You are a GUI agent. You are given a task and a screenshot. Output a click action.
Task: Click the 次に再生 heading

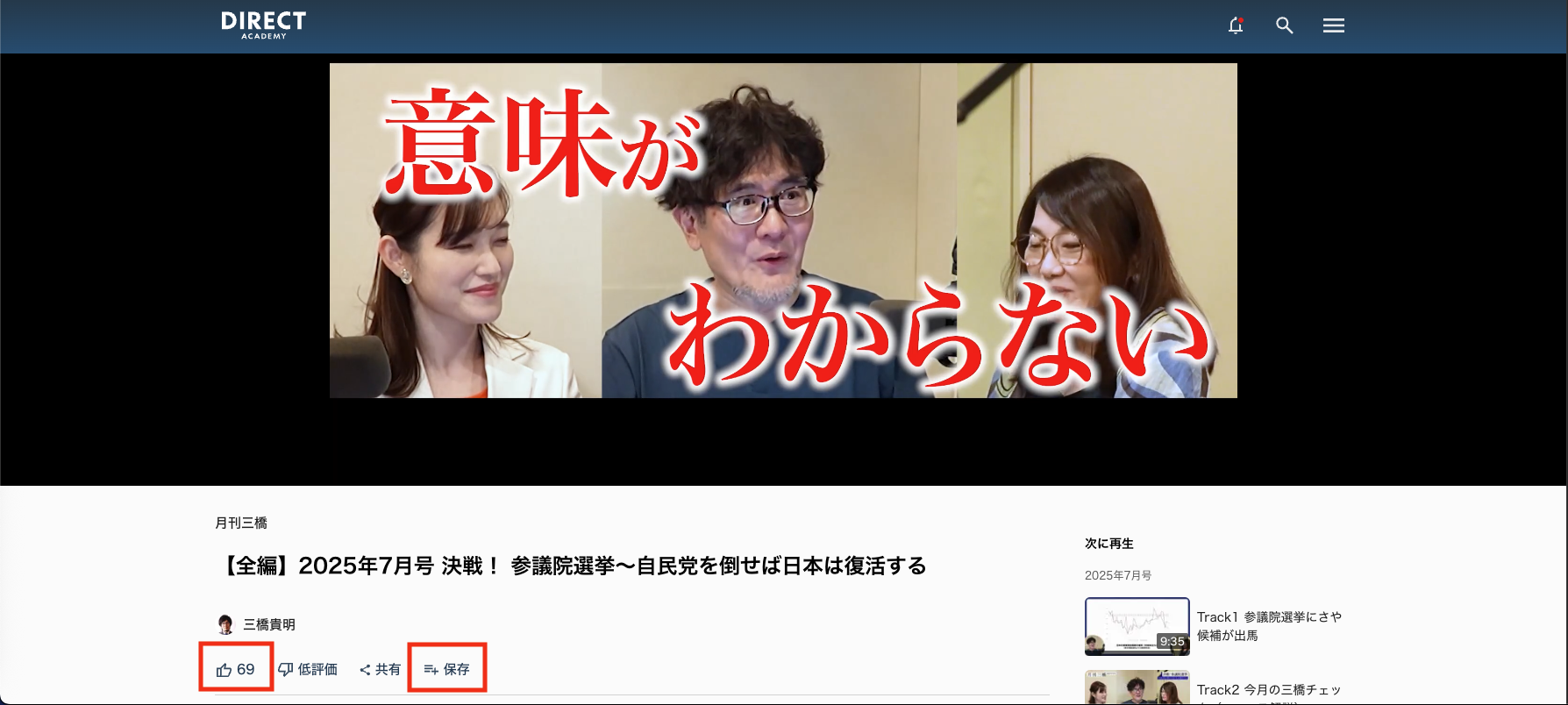(1109, 544)
